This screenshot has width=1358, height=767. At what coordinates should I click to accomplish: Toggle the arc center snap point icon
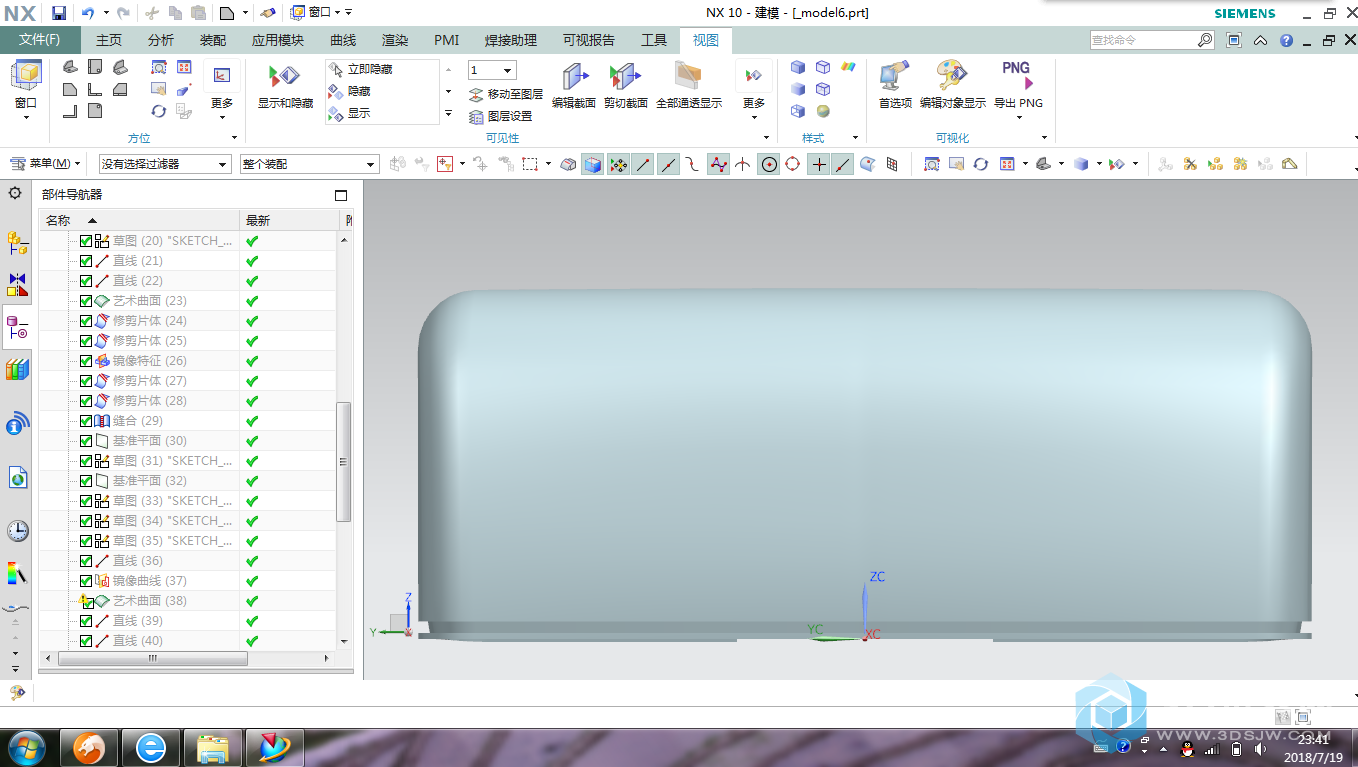point(769,164)
